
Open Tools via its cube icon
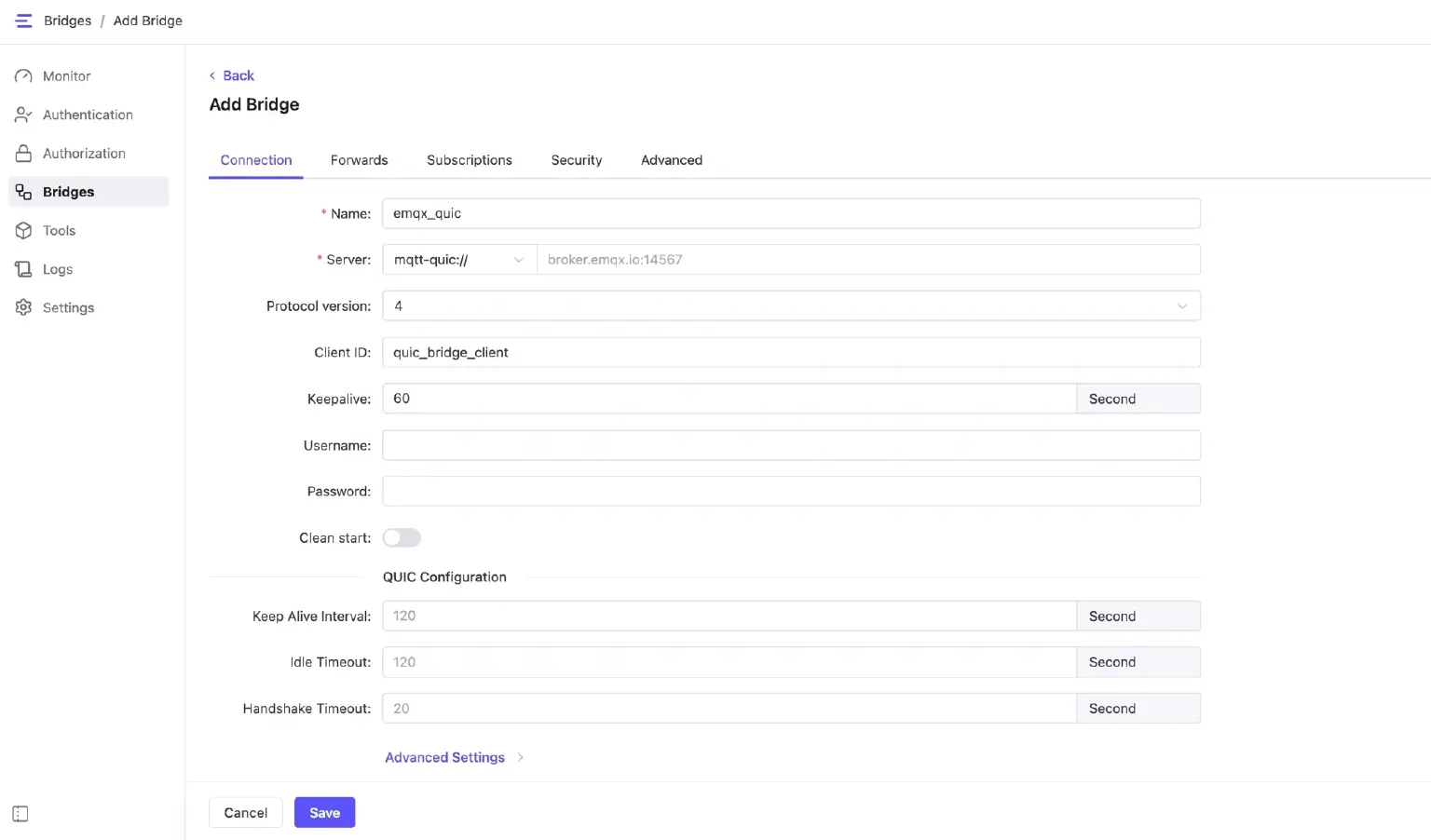click(x=23, y=231)
